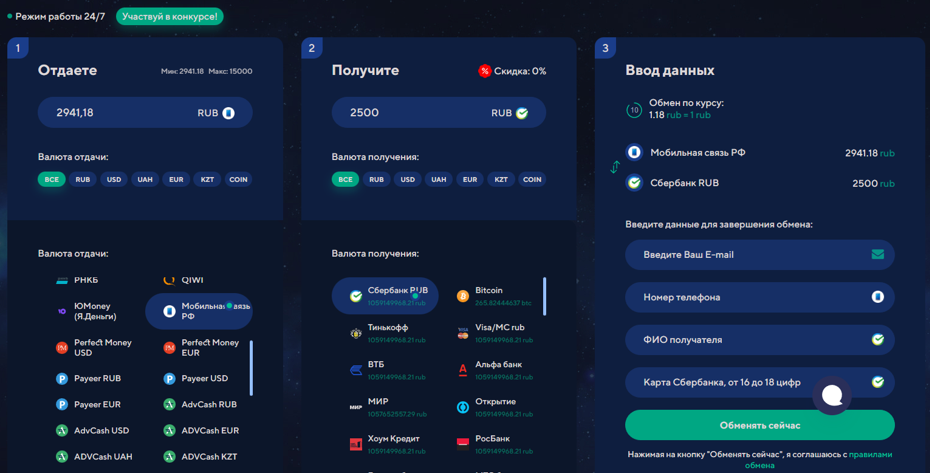Click the Perfect Money USD icon
The image size is (930, 473).
pyautogui.click(x=62, y=348)
